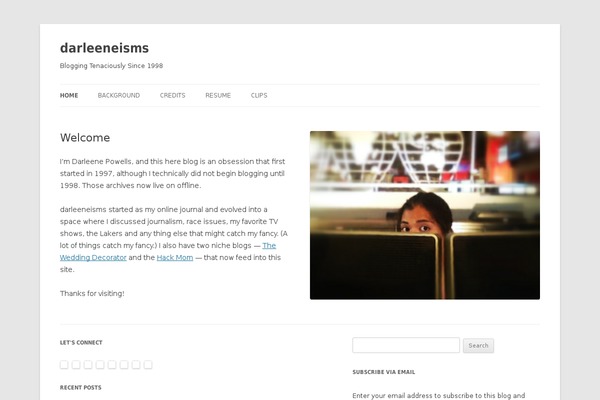
Task: Click the Welcome heading
Action: click(x=85, y=138)
